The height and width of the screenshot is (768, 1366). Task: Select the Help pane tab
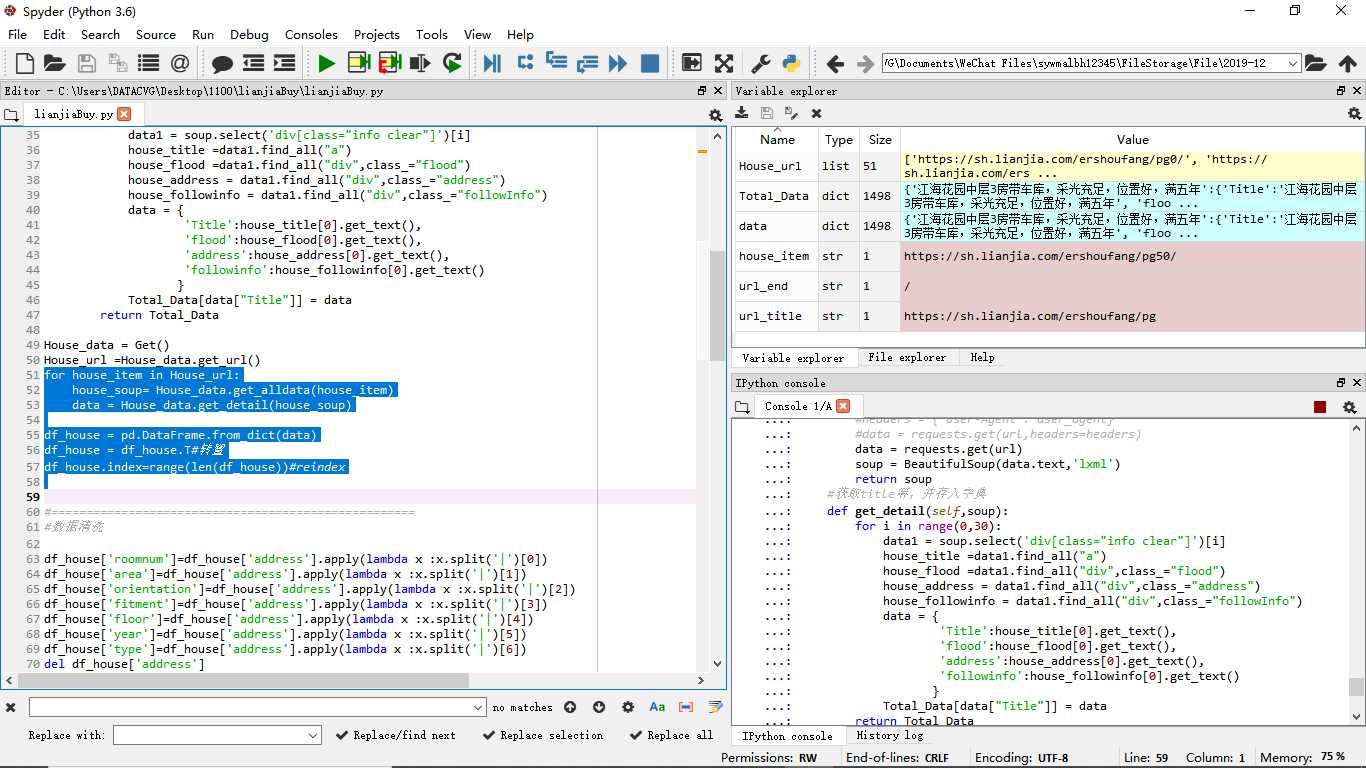pos(982,357)
